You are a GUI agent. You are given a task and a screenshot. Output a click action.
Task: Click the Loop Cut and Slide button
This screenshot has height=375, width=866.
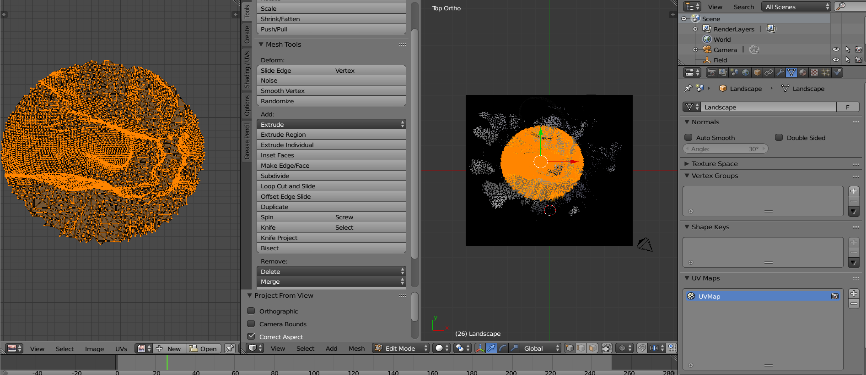coord(332,186)
